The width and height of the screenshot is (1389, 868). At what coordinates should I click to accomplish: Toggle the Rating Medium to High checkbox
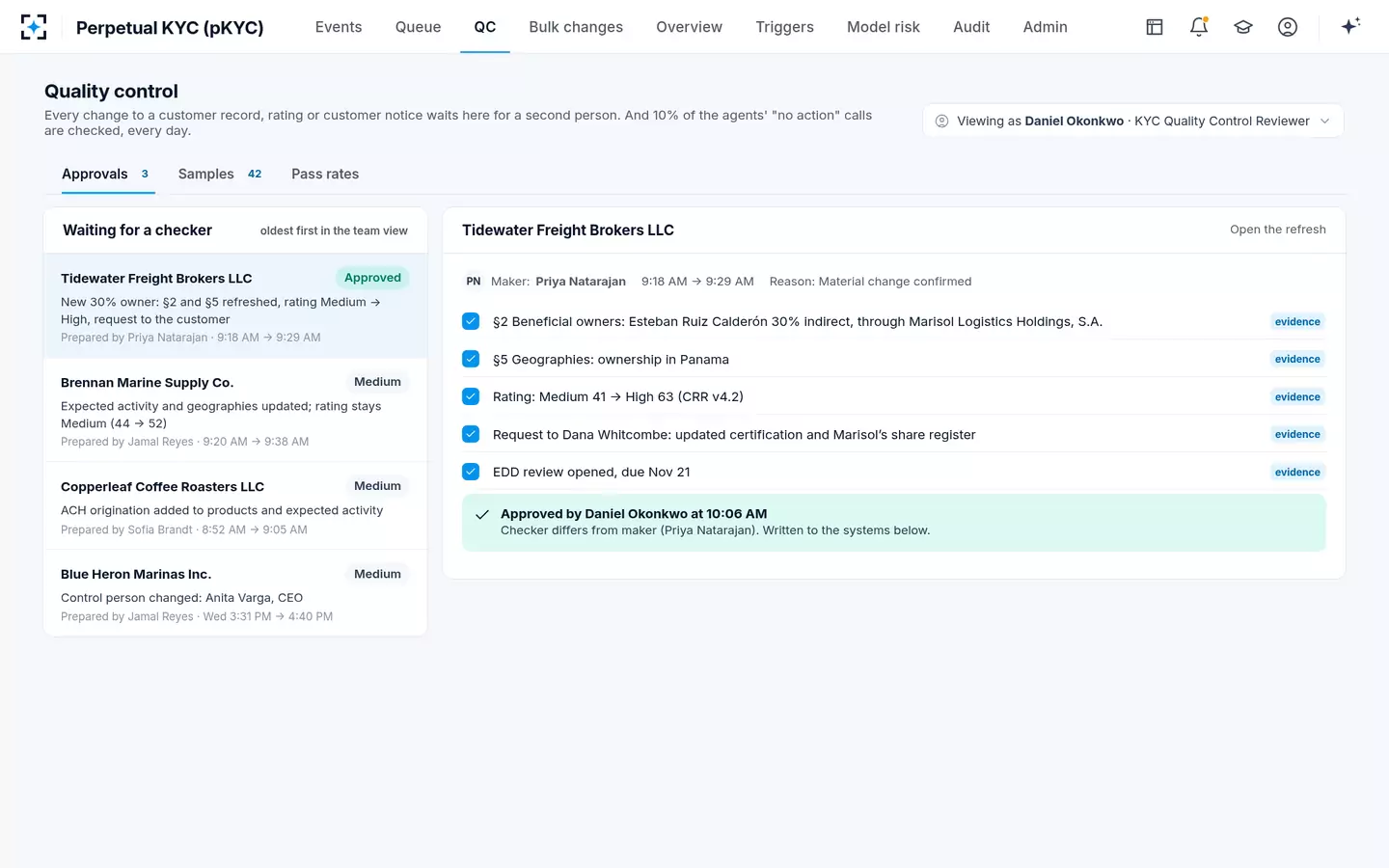click(471, 396)
